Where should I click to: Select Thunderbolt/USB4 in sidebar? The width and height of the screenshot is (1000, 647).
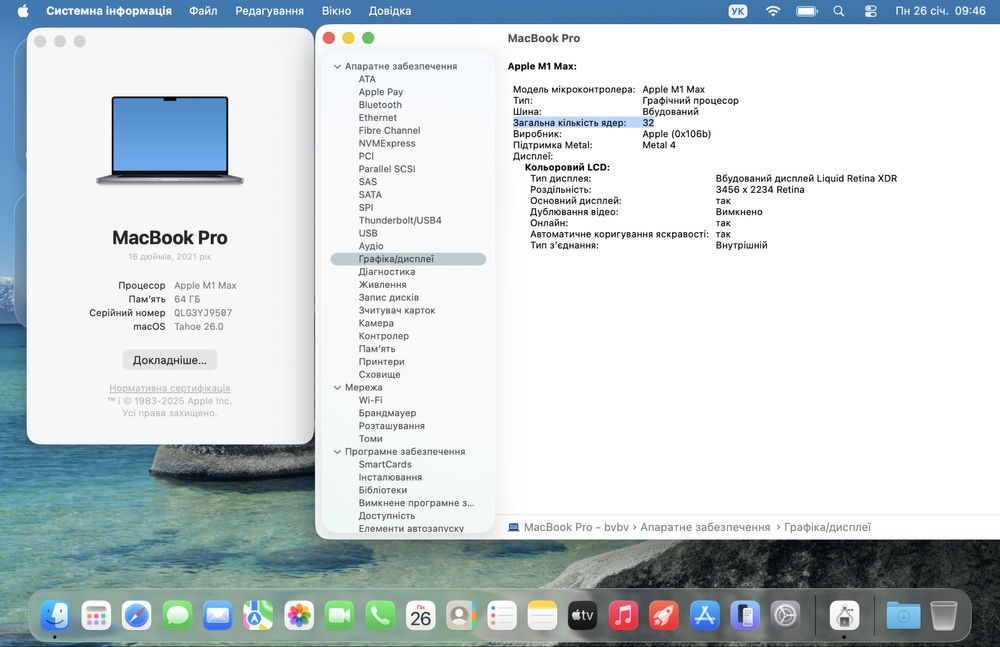400,220
